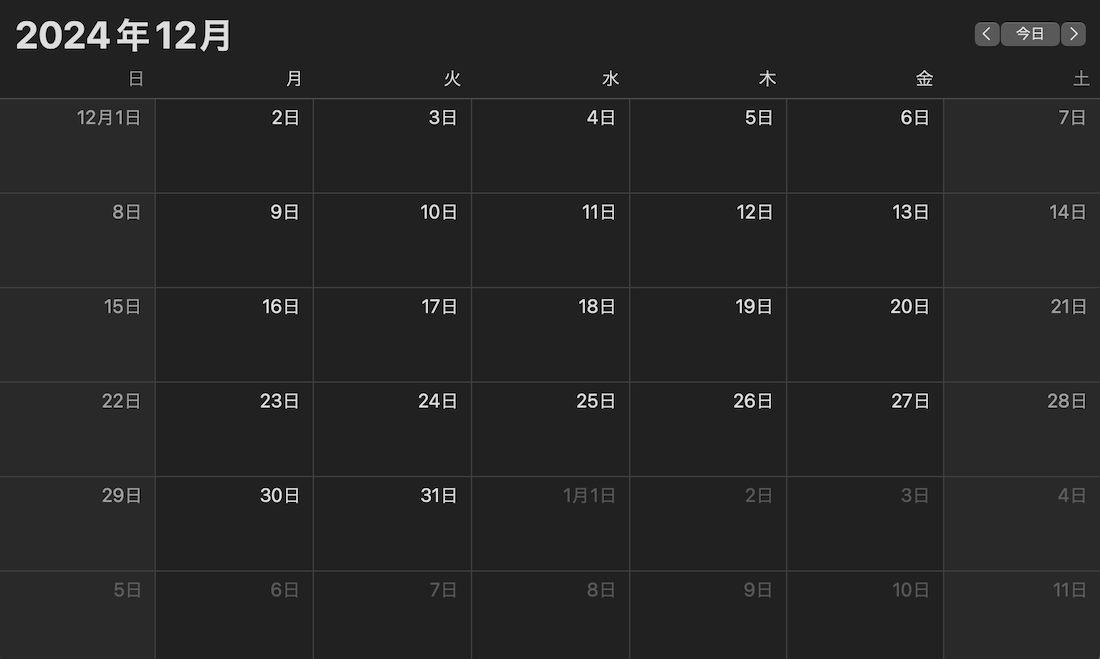Select the 29日 Sunday cell
Viewport: 1100px width, 659px height.
[x=77, y=524]
